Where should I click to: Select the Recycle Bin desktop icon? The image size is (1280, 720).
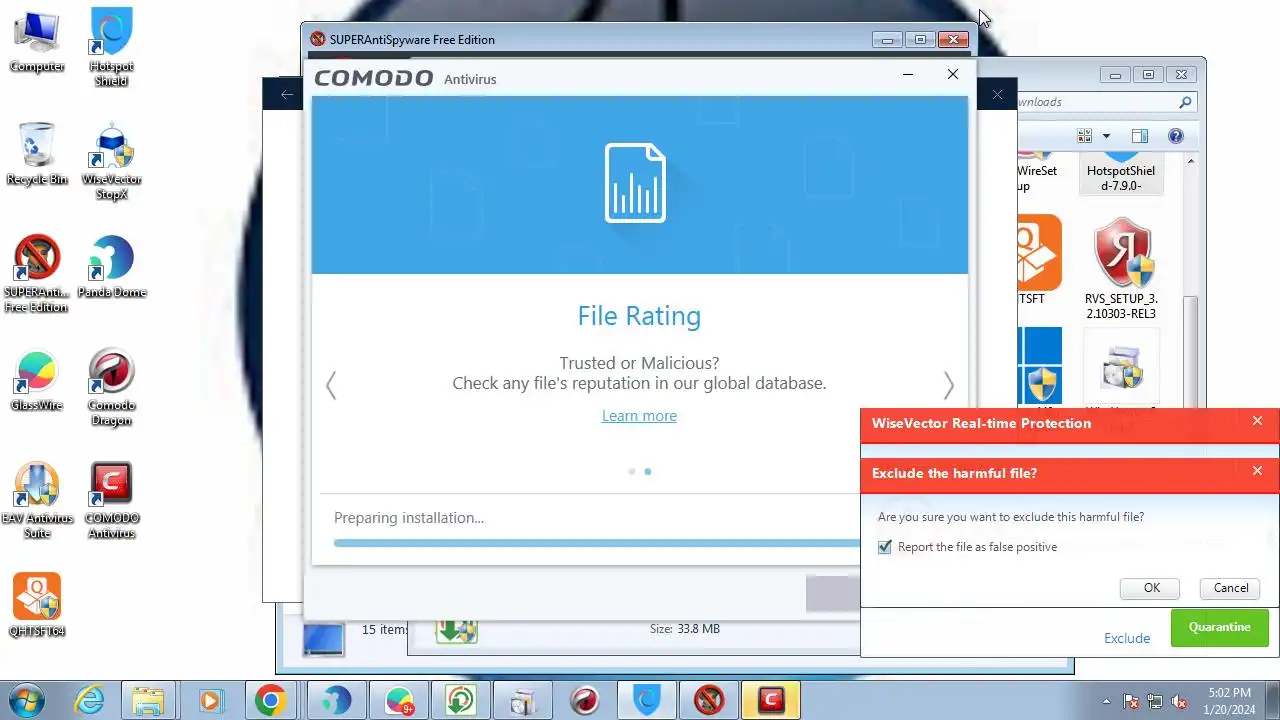[37, 154]
